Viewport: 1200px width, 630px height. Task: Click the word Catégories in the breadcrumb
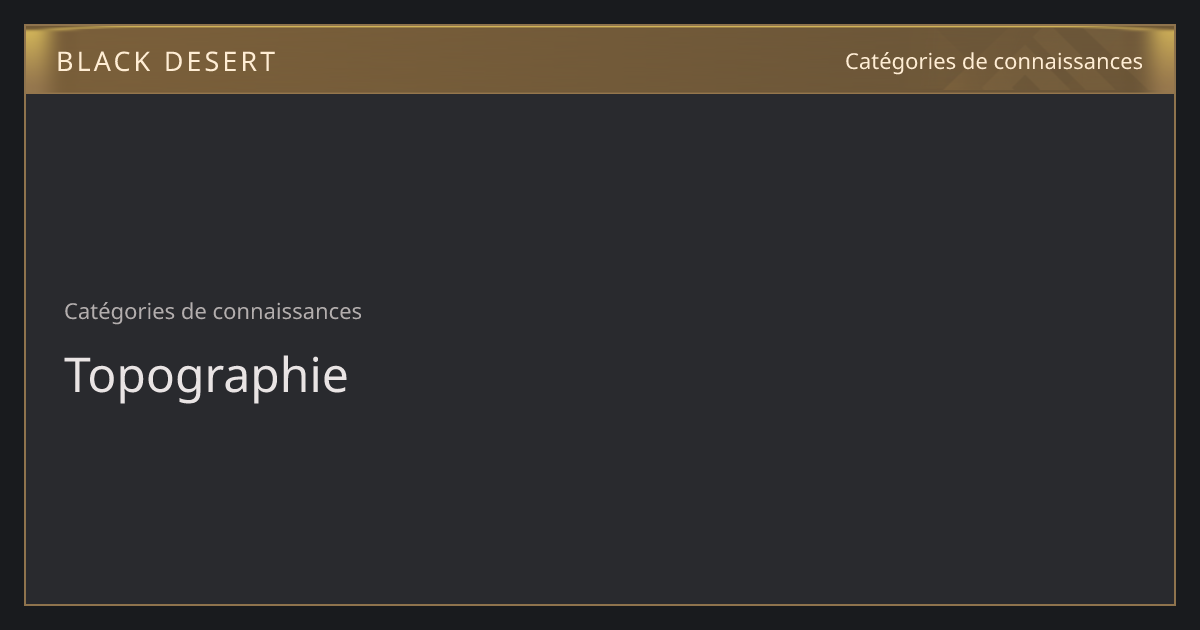[x=119, y=311]
